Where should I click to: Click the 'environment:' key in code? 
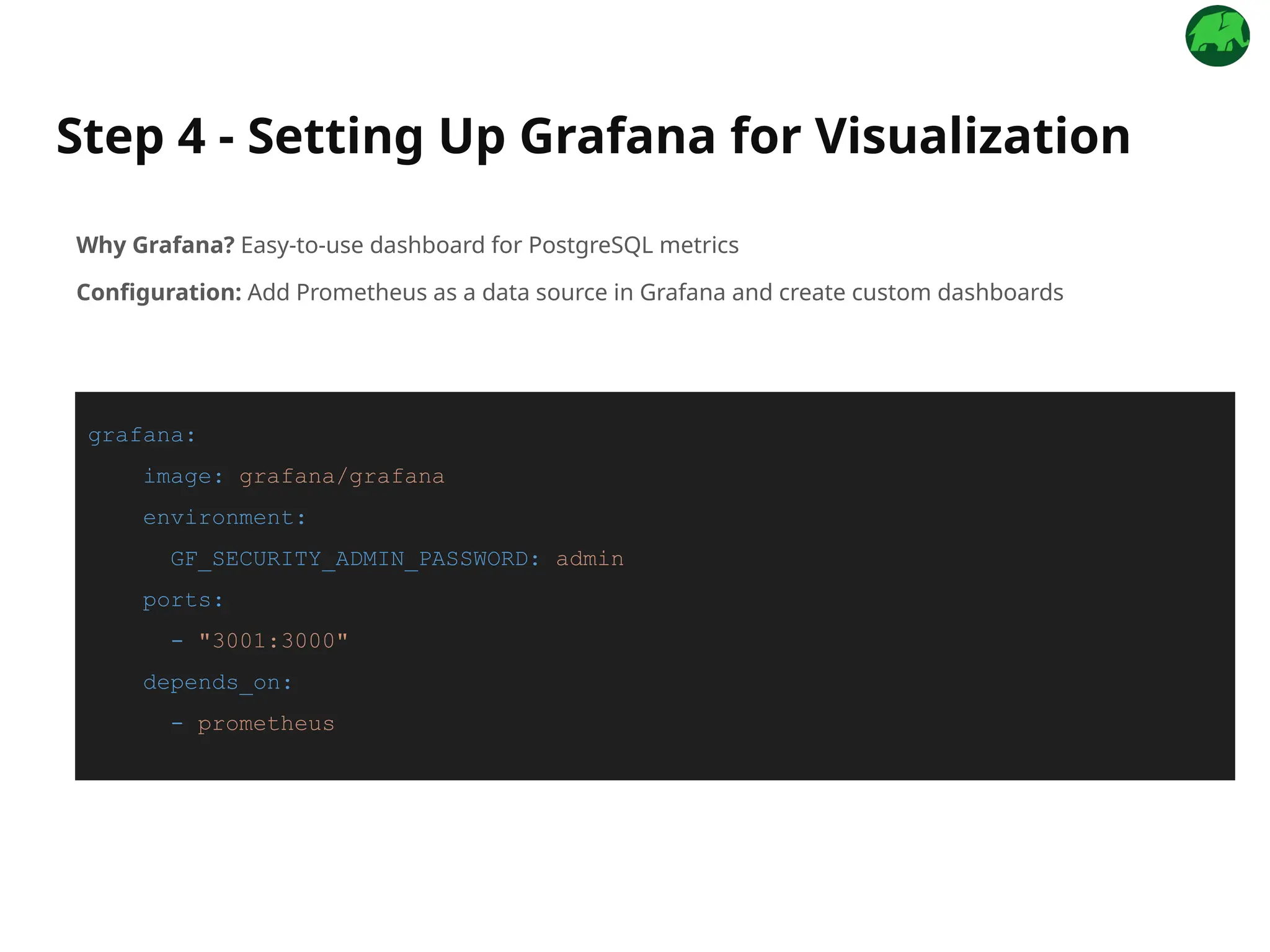224,518
